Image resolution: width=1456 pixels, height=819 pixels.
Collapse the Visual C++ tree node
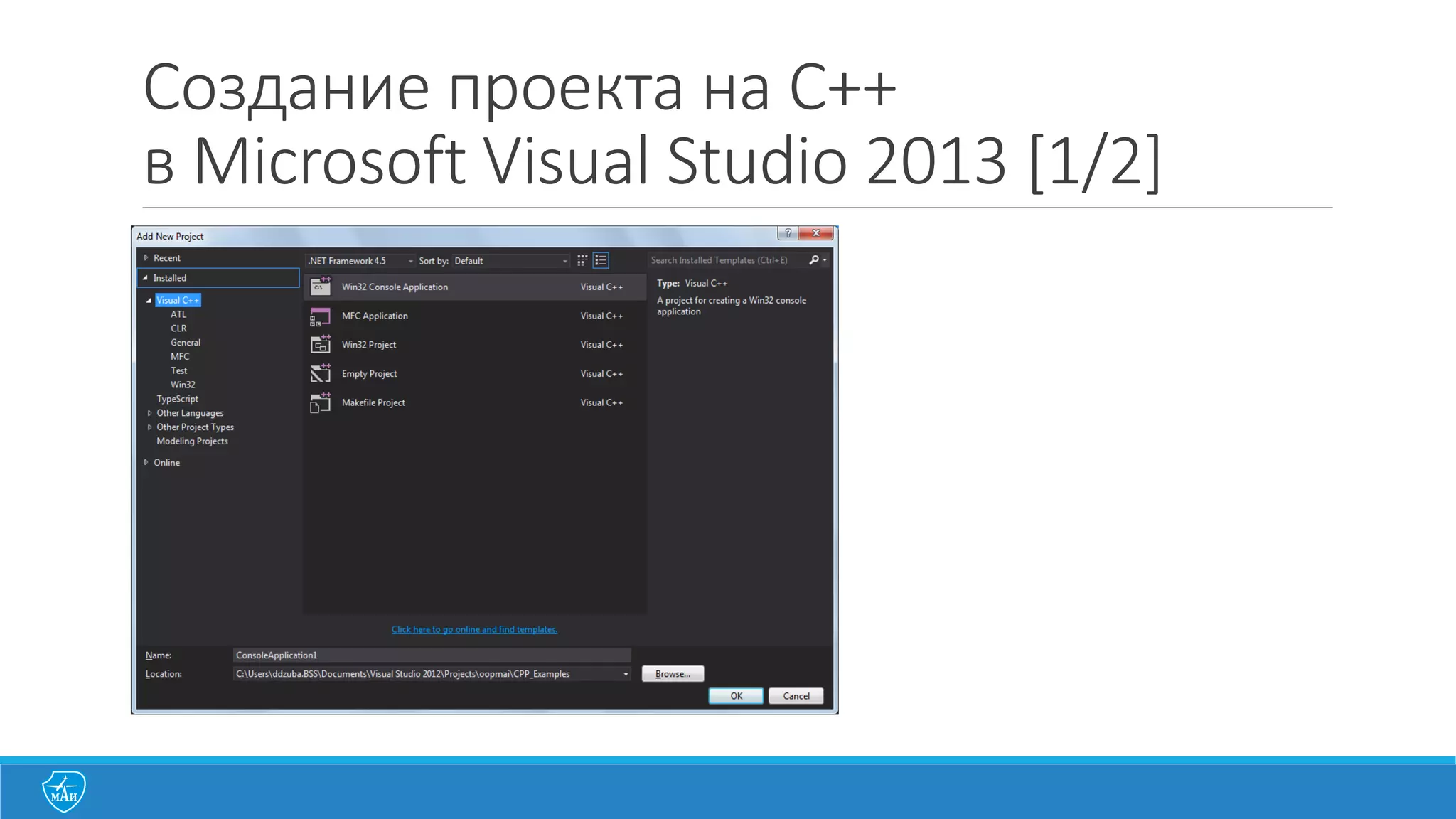tap(149, 301)
